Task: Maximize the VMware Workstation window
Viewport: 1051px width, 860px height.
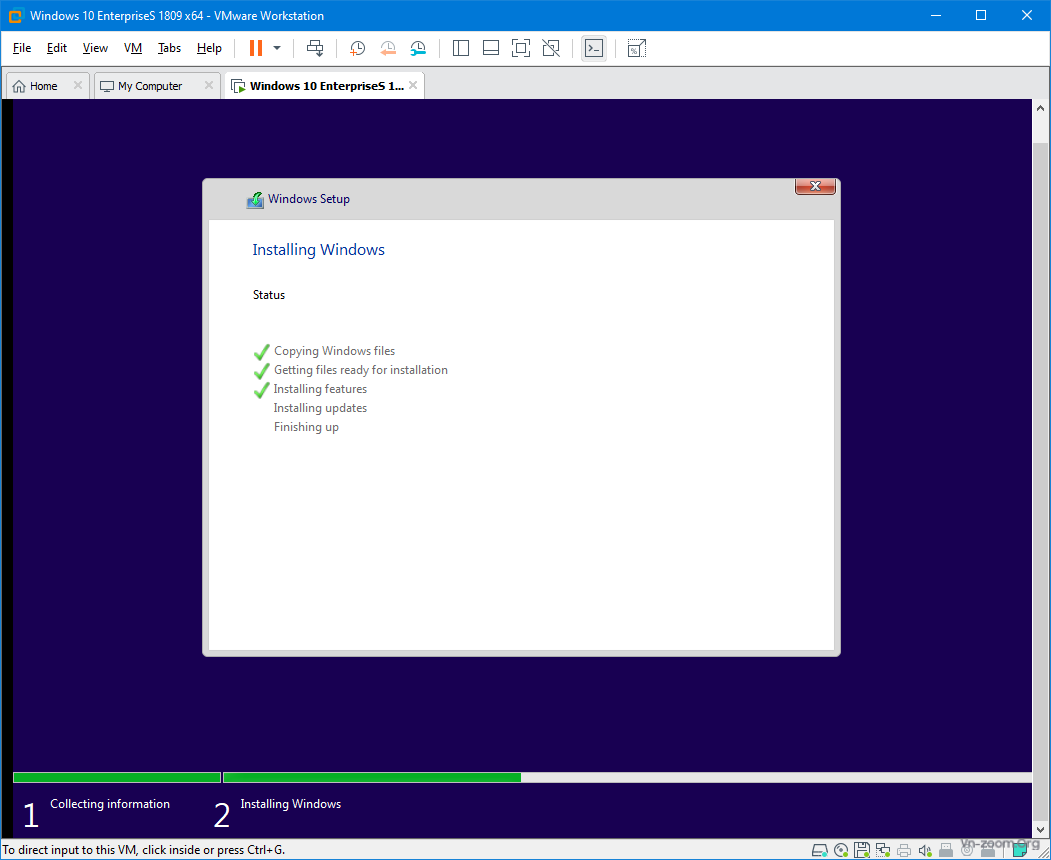Action: (981, 15)
